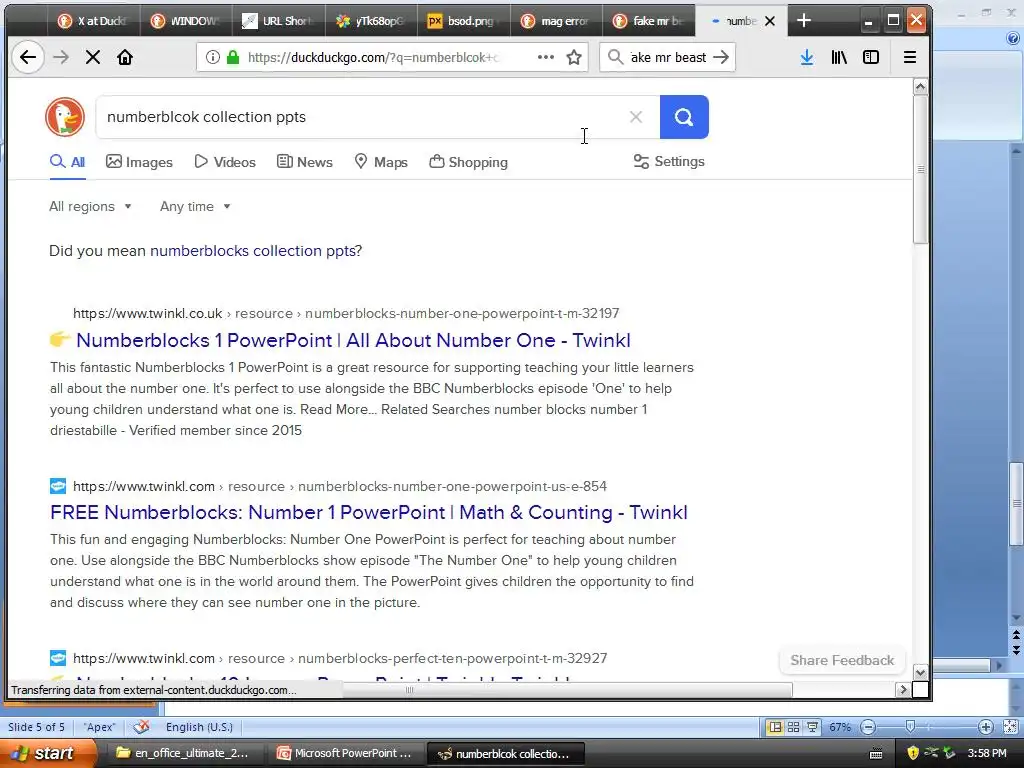Viewport: 1024px width, 768px height.
Task: Clear the DuckDuckGo search box
Action: 635,117
